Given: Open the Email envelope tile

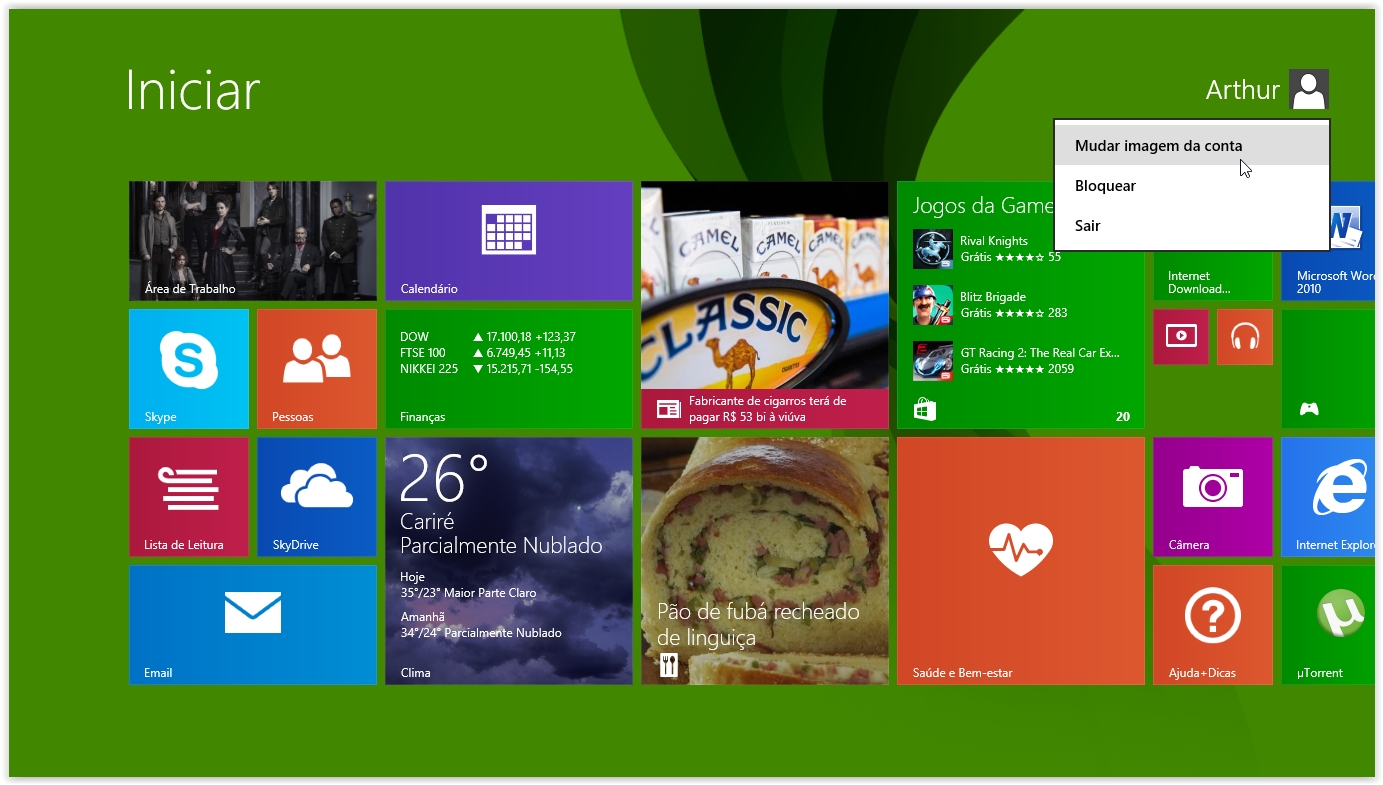Looking at the screenshot, I should point(253,625).
